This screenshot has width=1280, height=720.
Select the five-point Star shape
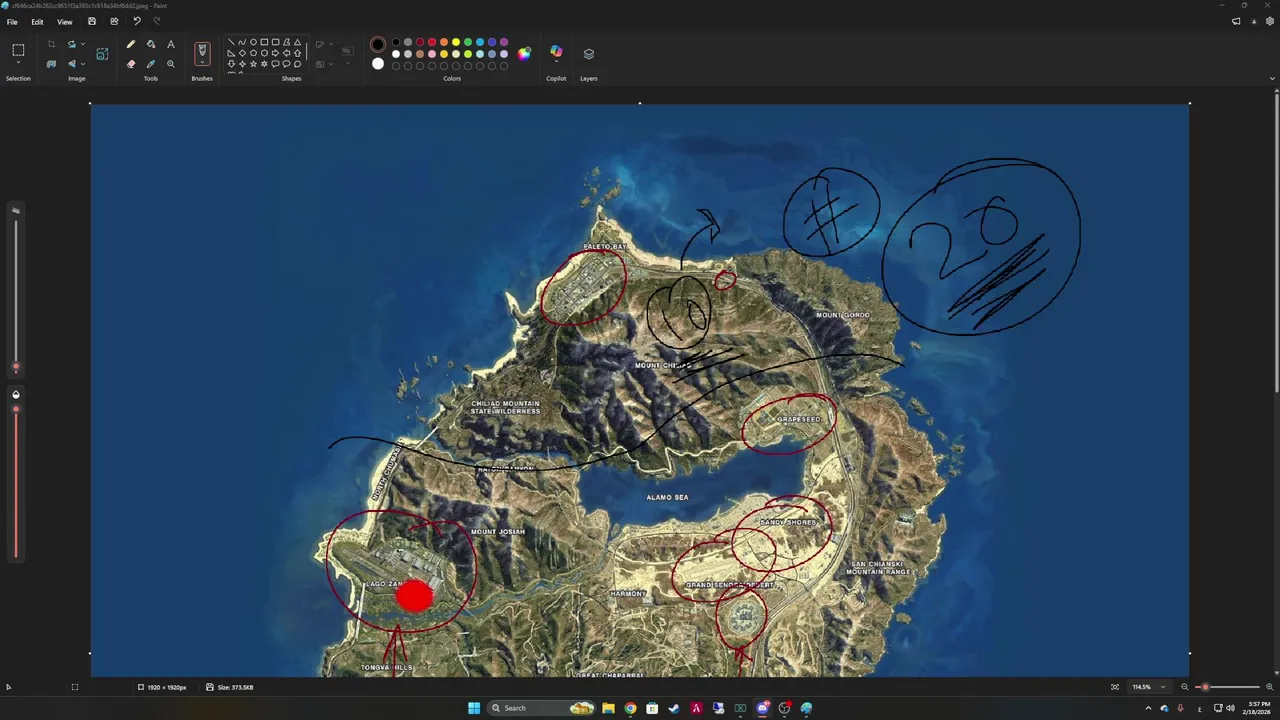pos(253,64)
